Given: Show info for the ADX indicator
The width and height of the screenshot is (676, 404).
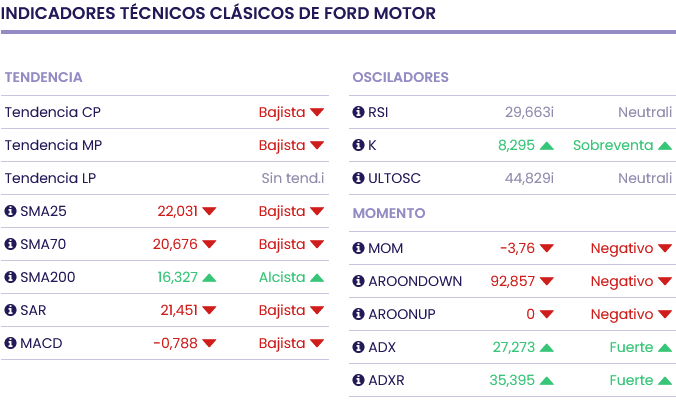Looking at the screenshot, I should point(359,347).
